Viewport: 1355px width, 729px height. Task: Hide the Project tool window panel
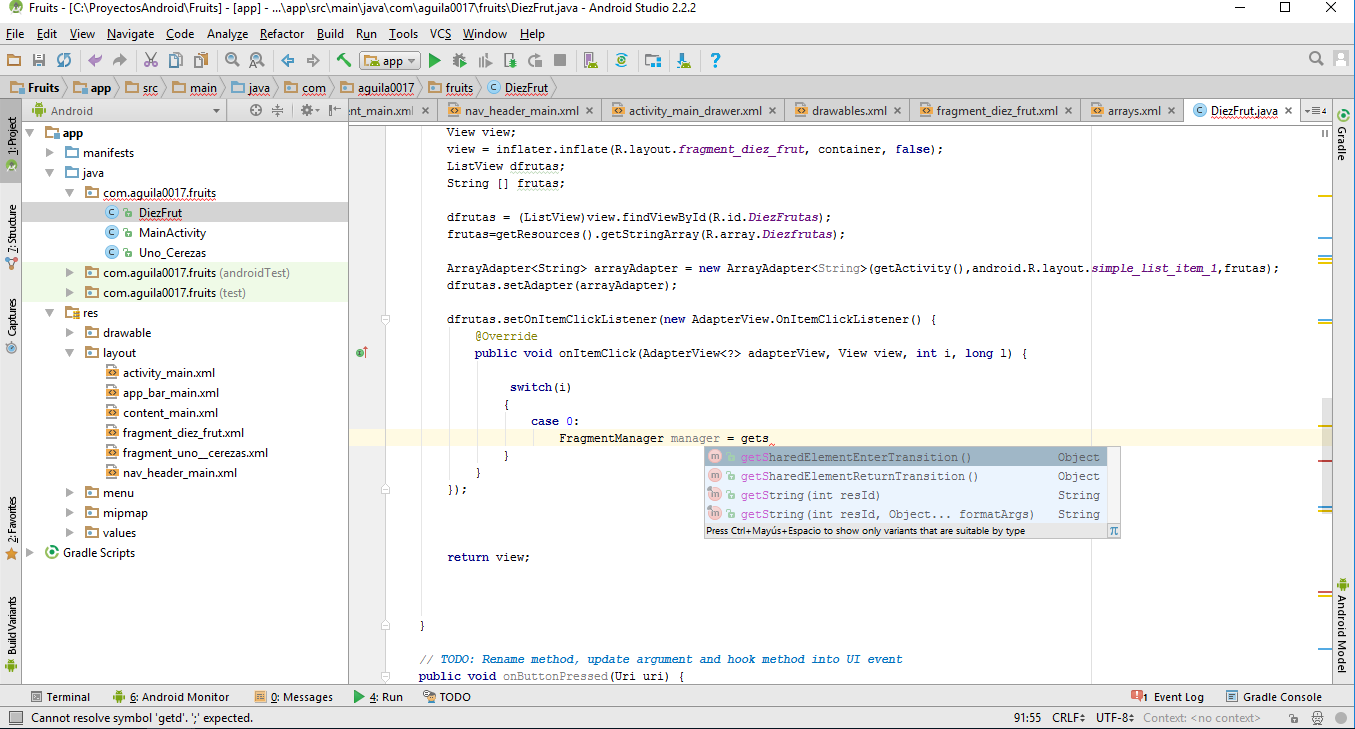click(x=336, y=111)
